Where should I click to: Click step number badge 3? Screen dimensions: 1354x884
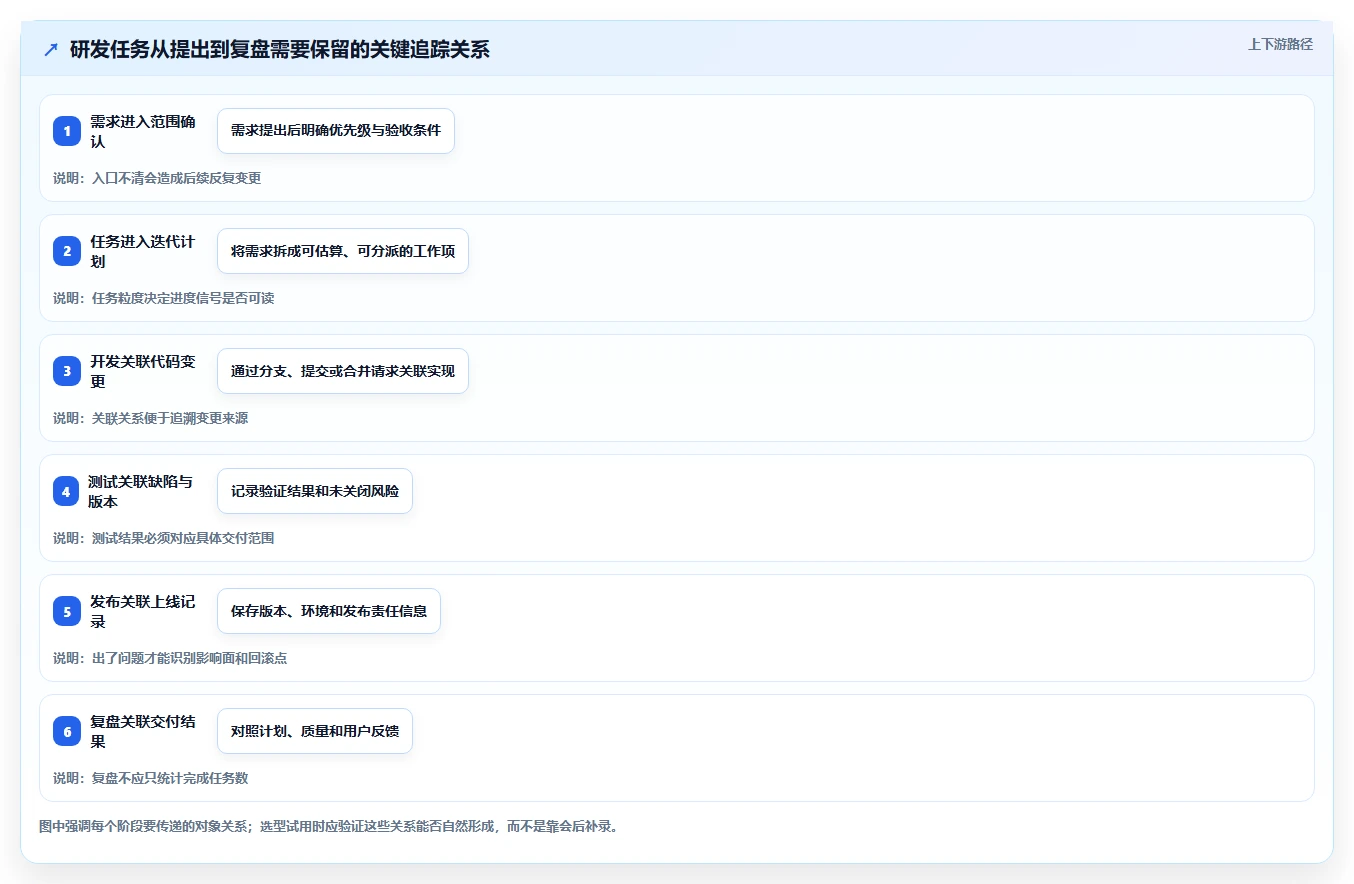pos(67,371)
